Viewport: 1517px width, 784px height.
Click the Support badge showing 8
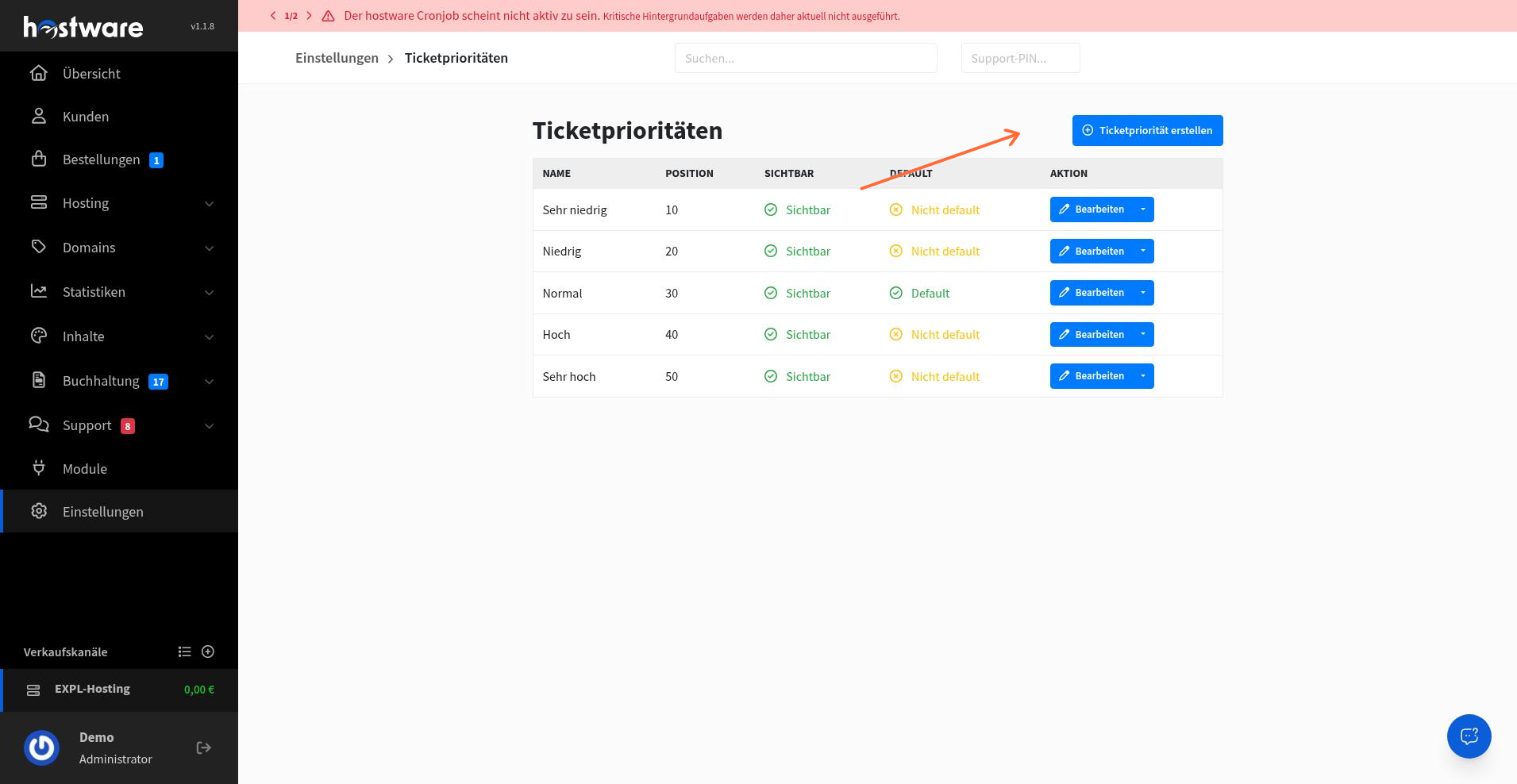point(128,426)
